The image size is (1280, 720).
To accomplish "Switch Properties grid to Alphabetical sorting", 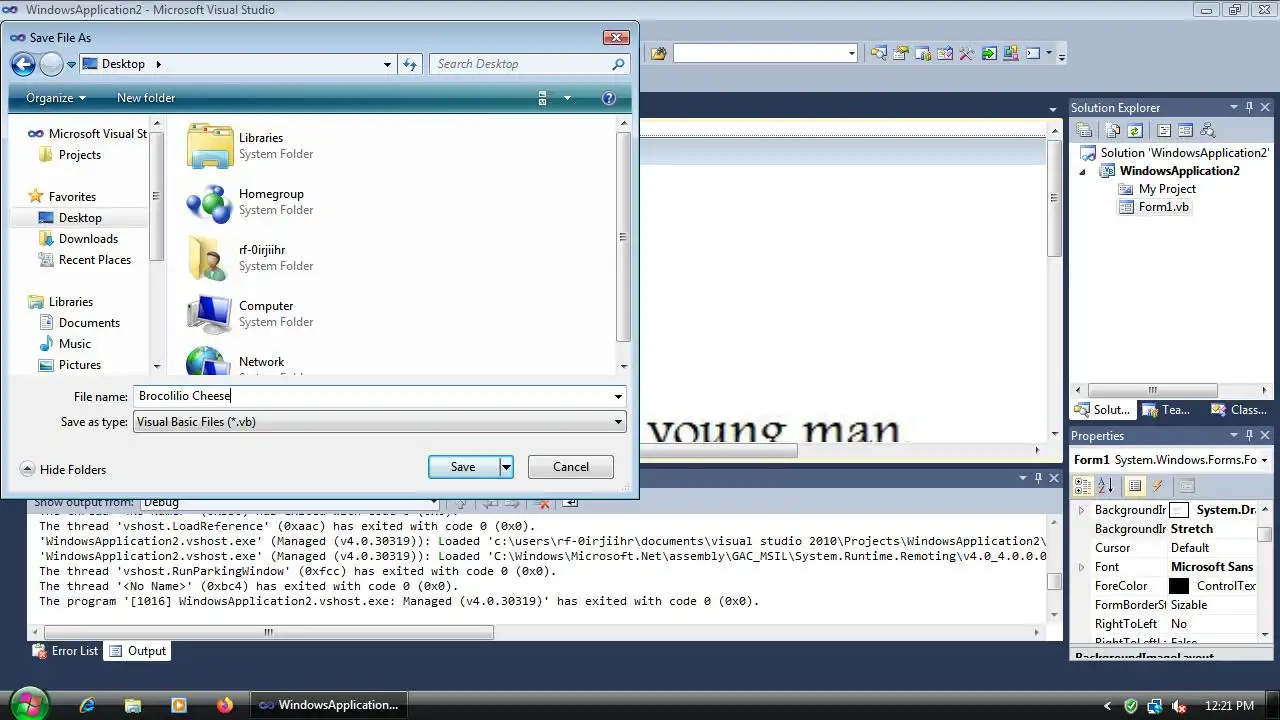I will point(1105,486).
